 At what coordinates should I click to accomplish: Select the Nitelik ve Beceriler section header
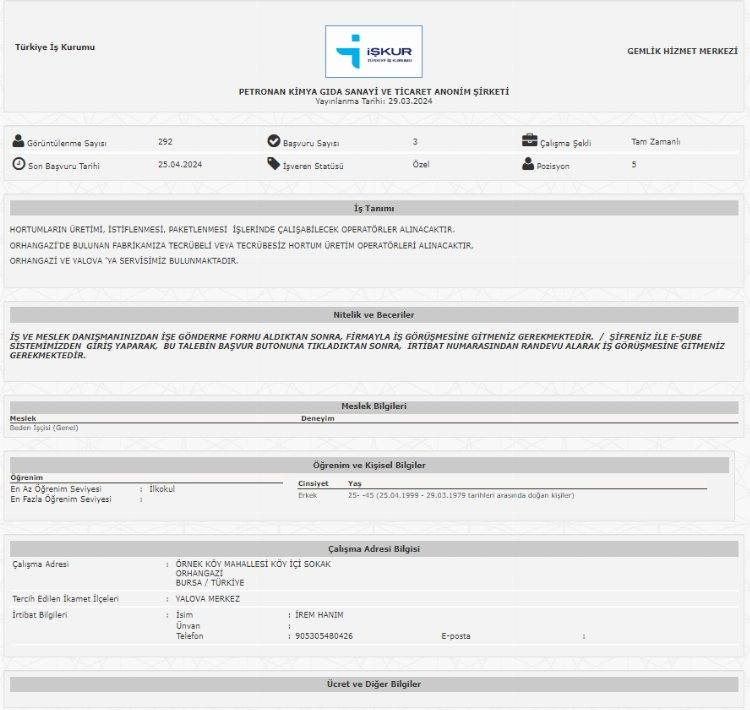point(374,314)
